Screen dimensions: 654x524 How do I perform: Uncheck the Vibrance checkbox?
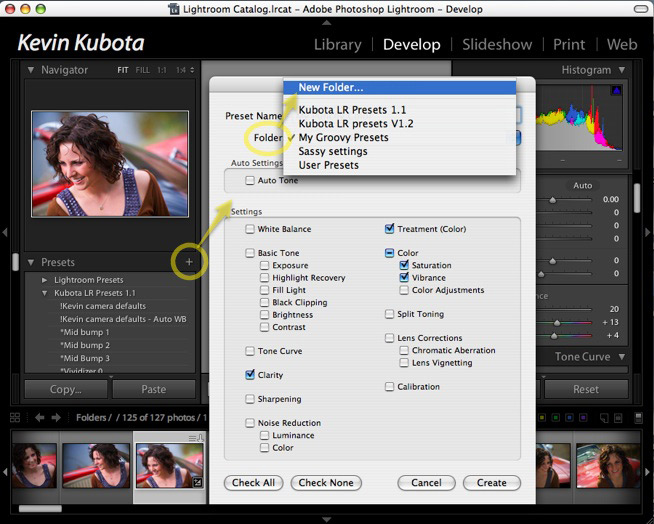(x=404, y=277)
